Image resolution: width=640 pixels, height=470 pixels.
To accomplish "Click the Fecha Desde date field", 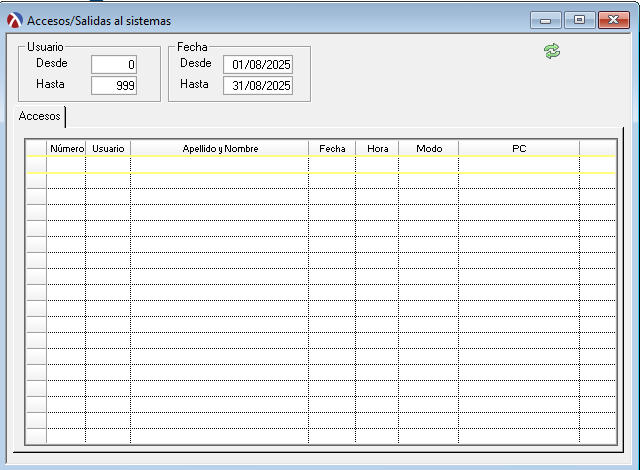I will point(258,64).
